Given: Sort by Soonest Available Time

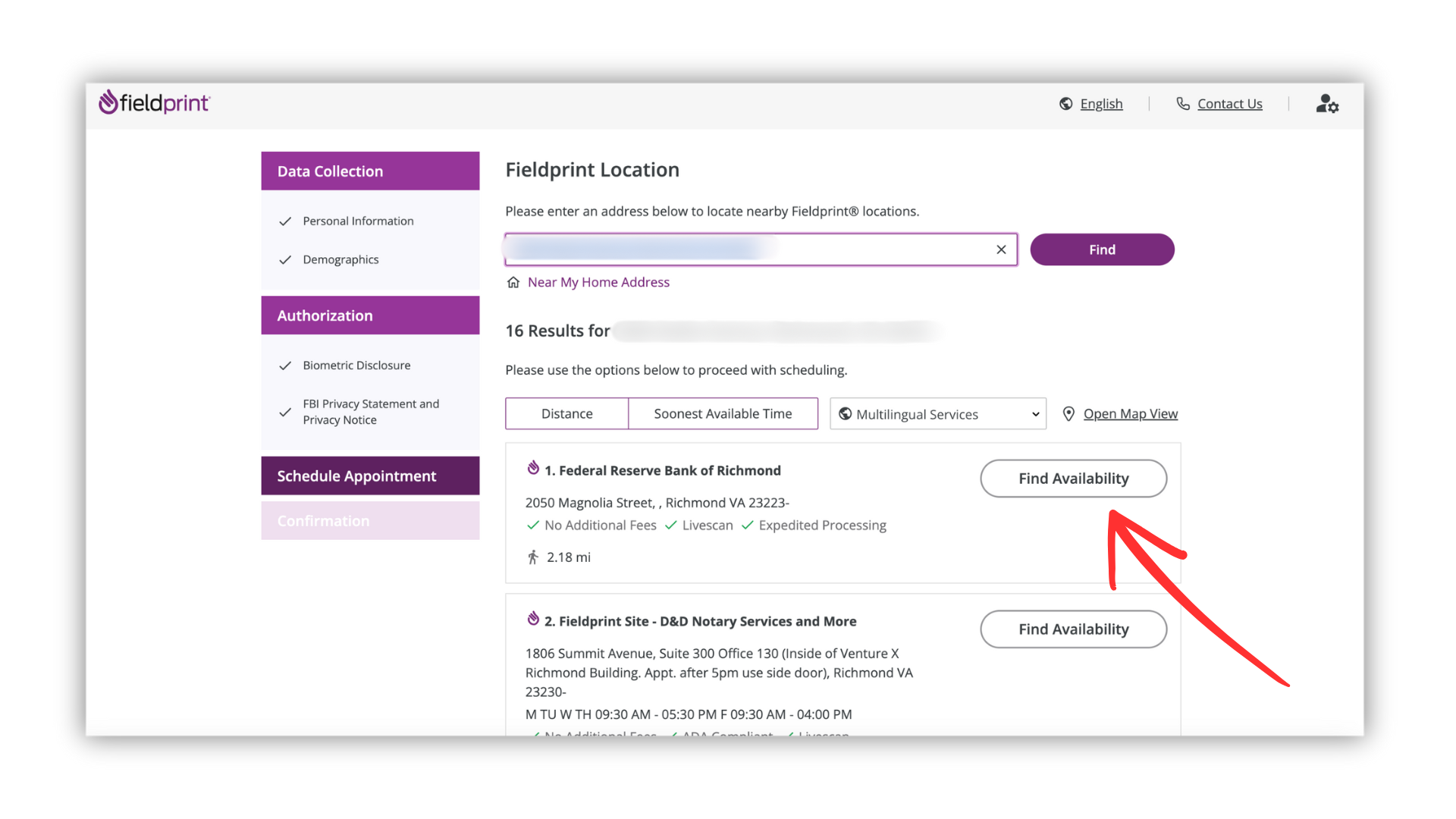Looking at the screenshot, I should tap(722, 413).
